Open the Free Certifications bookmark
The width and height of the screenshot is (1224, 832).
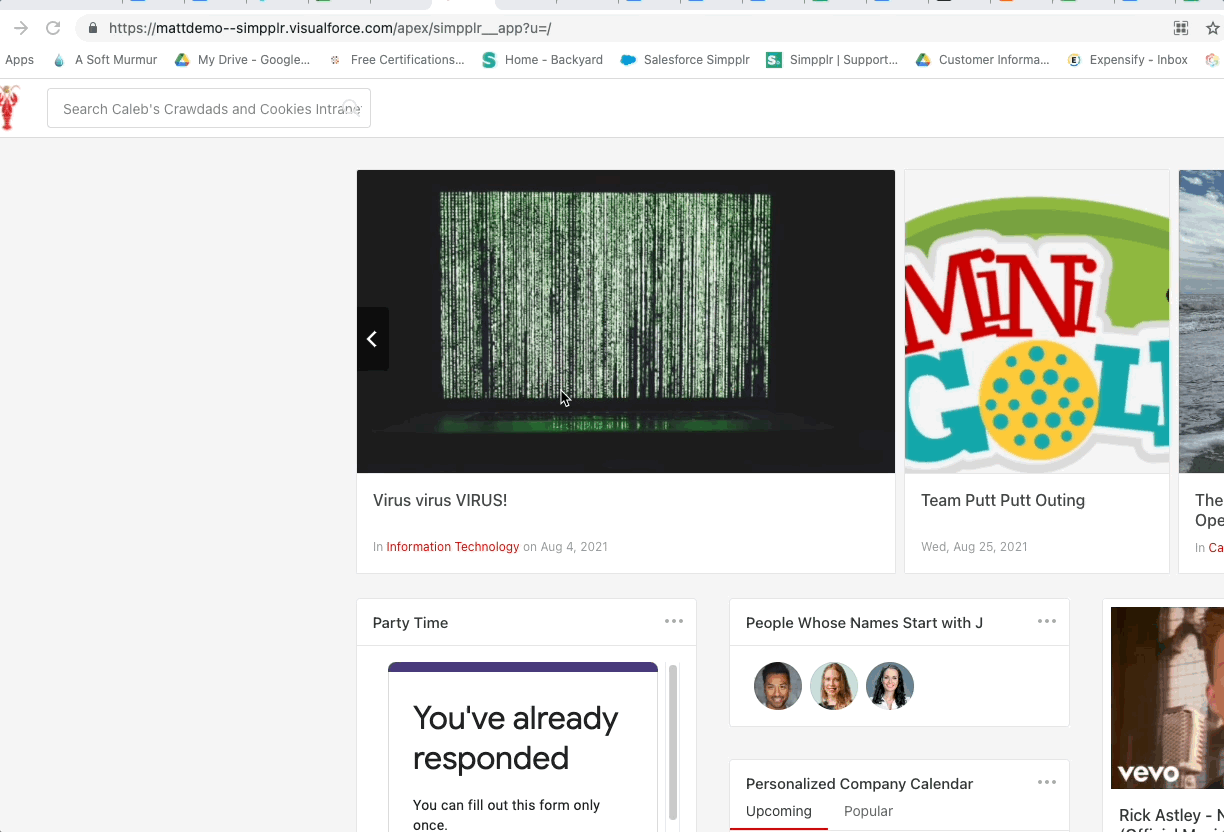pyautogui.click(x=396, y=60)
